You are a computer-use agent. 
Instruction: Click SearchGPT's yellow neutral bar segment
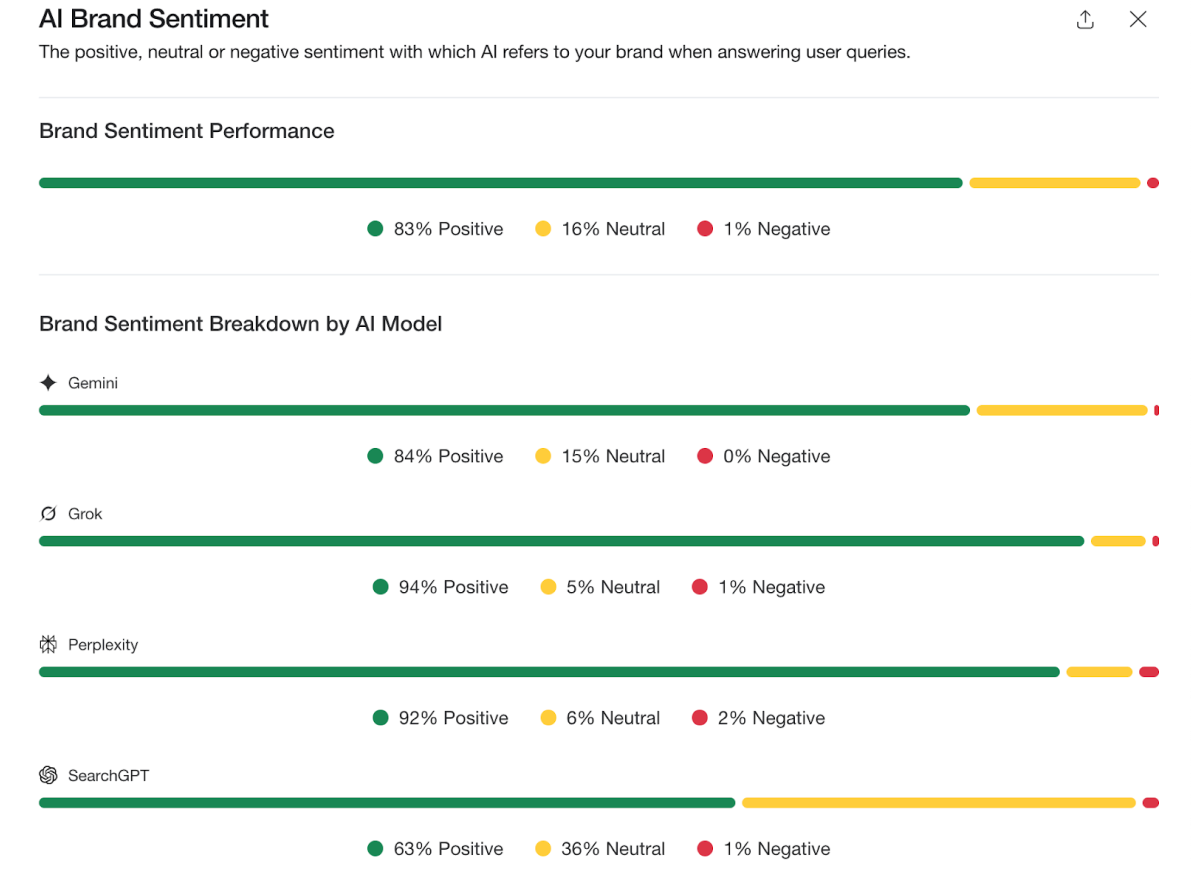pos(938,803)
